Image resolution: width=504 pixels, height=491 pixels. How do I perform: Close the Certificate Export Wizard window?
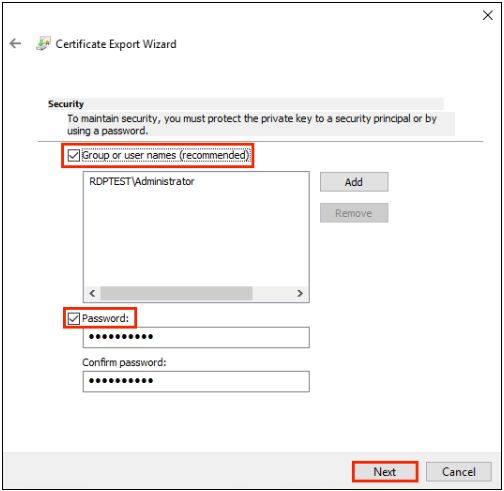[487, 15]
